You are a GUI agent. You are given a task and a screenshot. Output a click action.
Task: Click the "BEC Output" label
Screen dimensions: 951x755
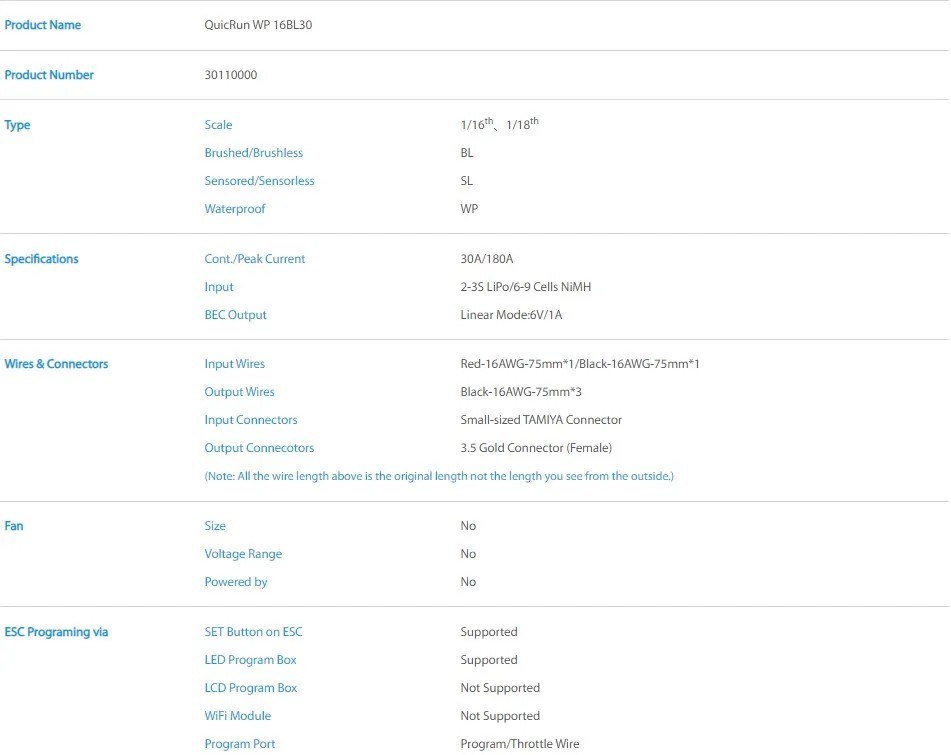tap(235, 315)
